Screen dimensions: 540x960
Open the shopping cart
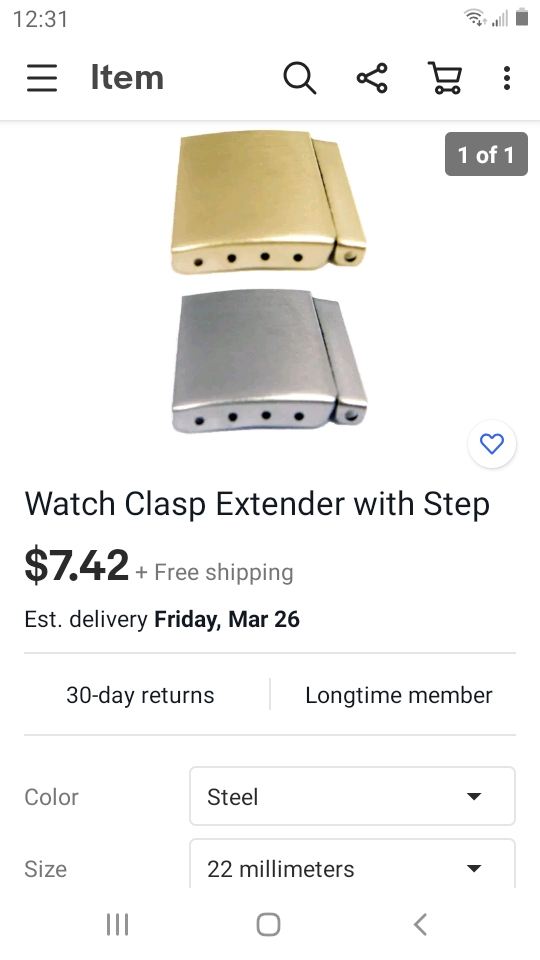click(444, 78)
